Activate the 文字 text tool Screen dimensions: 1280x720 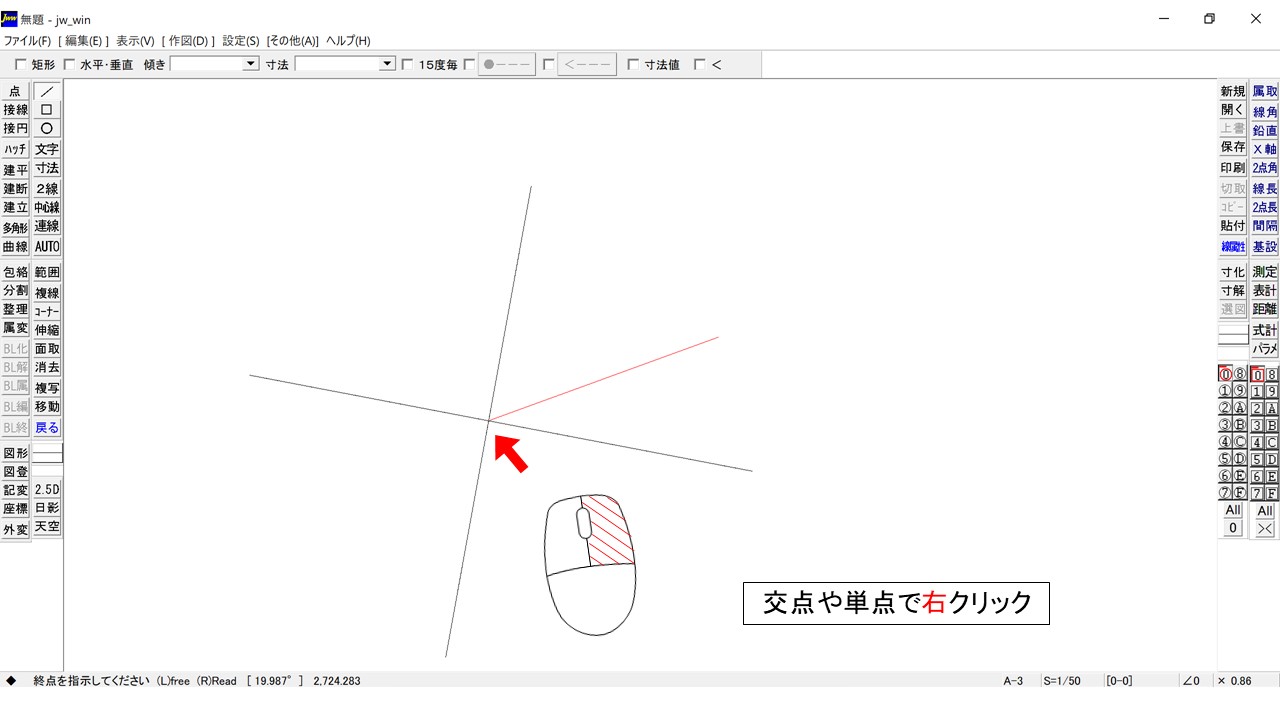pos(47,149)
